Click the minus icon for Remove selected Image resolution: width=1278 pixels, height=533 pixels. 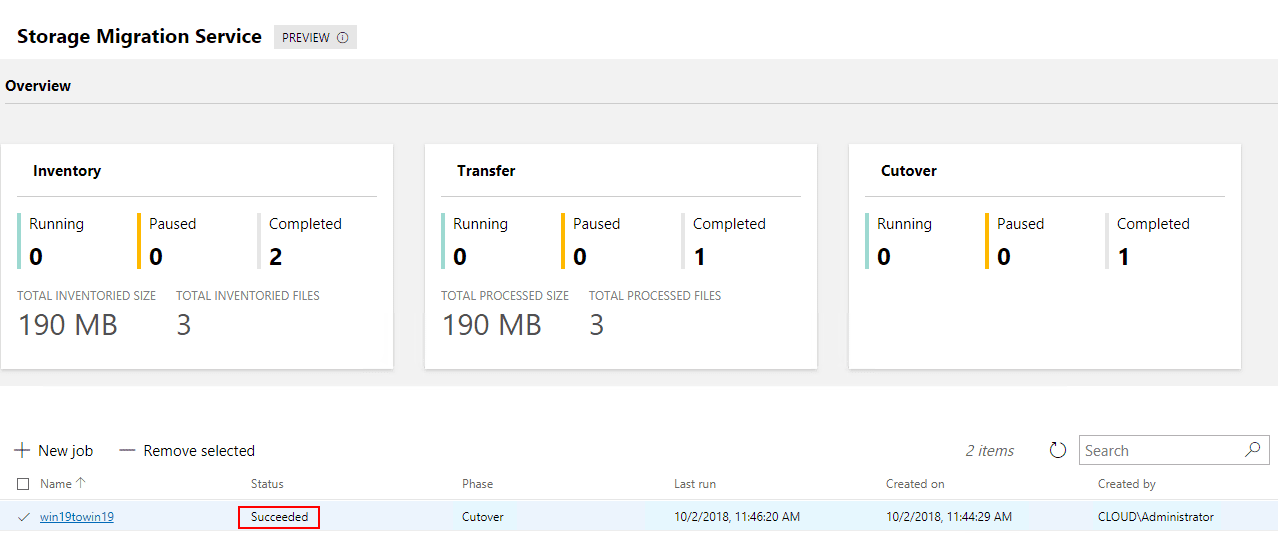127,451
